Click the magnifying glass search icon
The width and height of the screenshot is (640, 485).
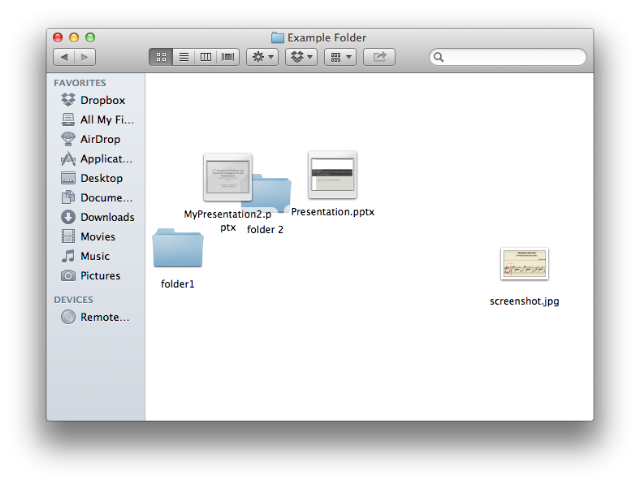tap(438, 57)
